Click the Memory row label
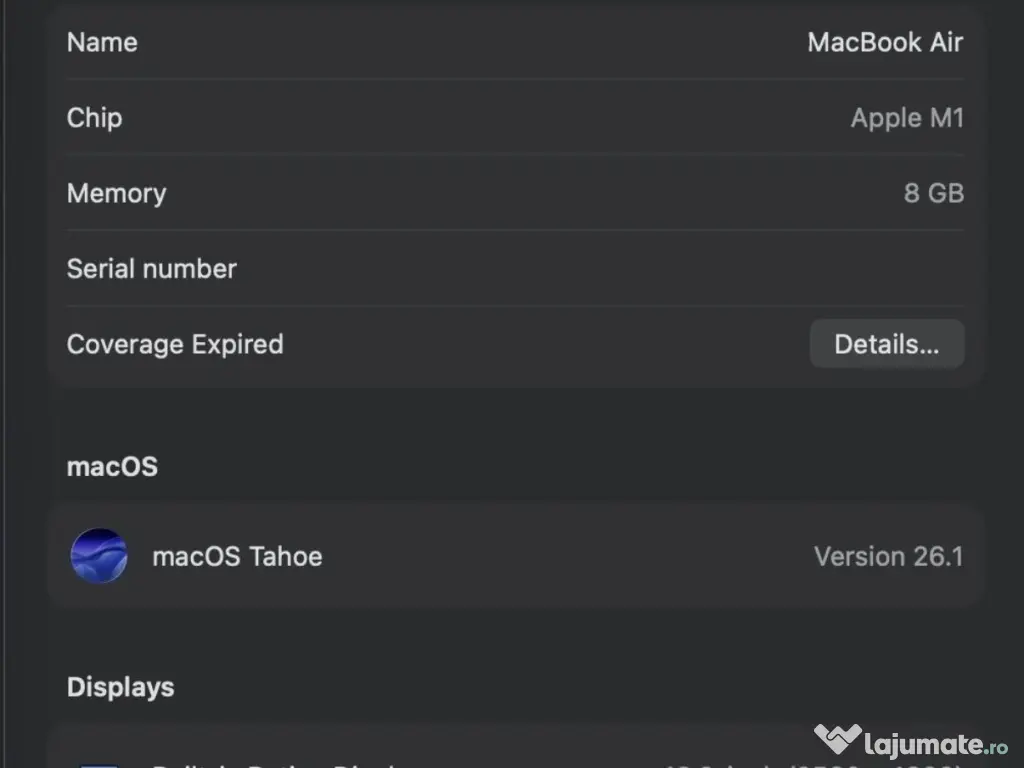The image size is (1024, 768). tap(116, 193)
